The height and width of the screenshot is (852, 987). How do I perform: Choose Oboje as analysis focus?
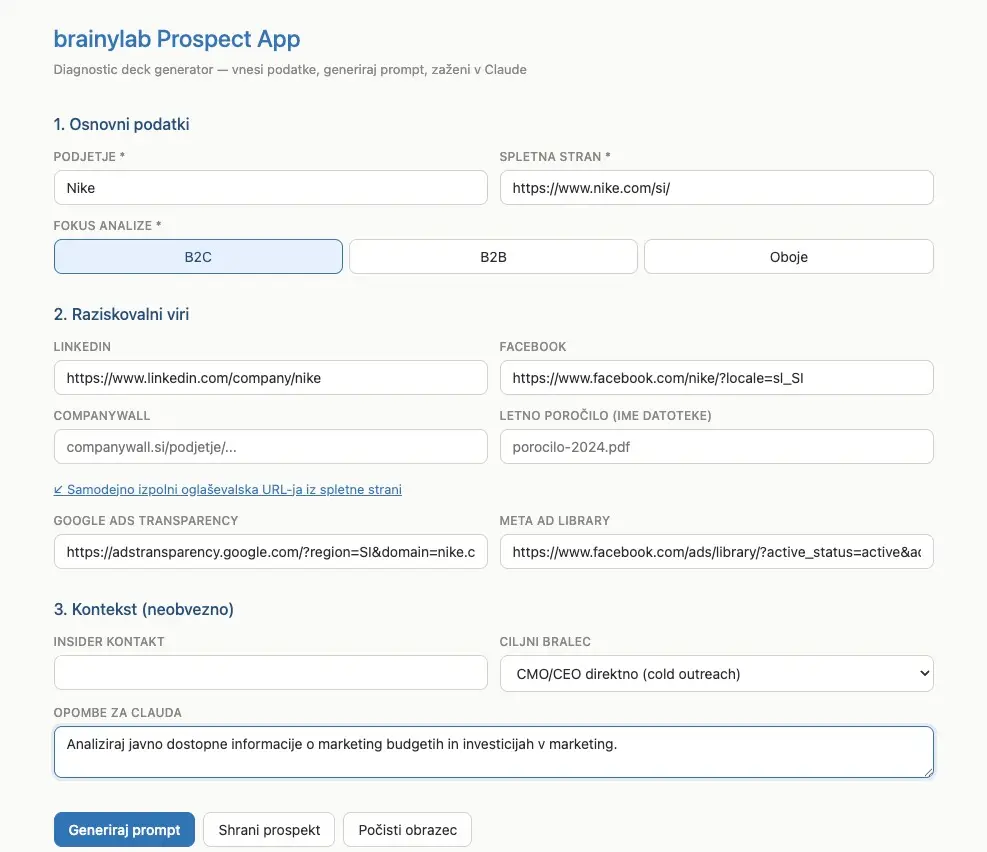click(x=788, y=256)
